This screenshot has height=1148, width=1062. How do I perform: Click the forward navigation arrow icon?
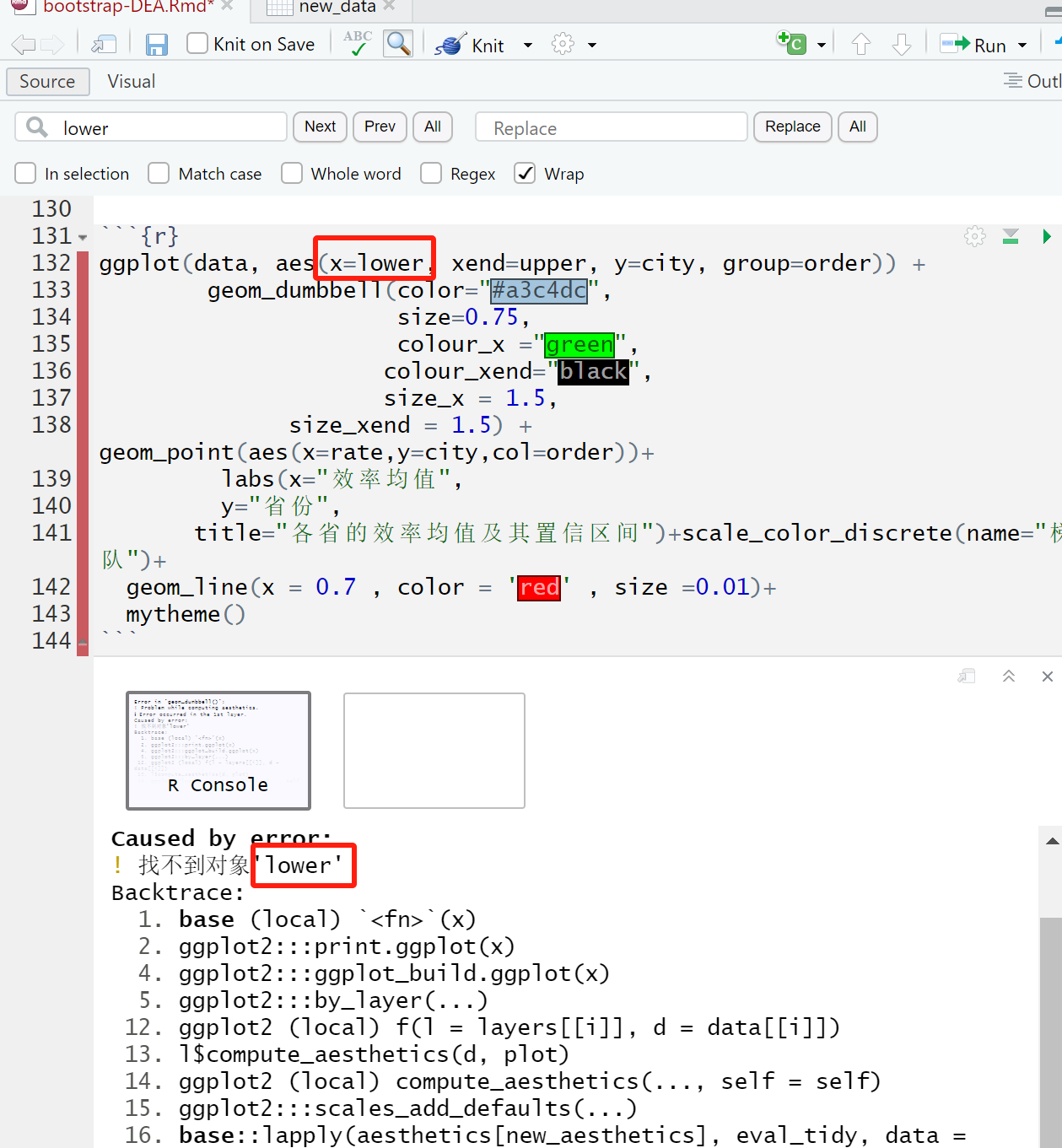tap(52, 45)
